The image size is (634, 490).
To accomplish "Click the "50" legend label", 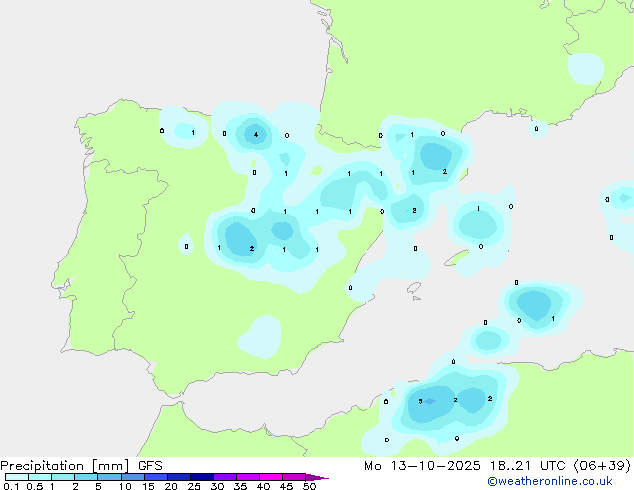I will (309, 486).
